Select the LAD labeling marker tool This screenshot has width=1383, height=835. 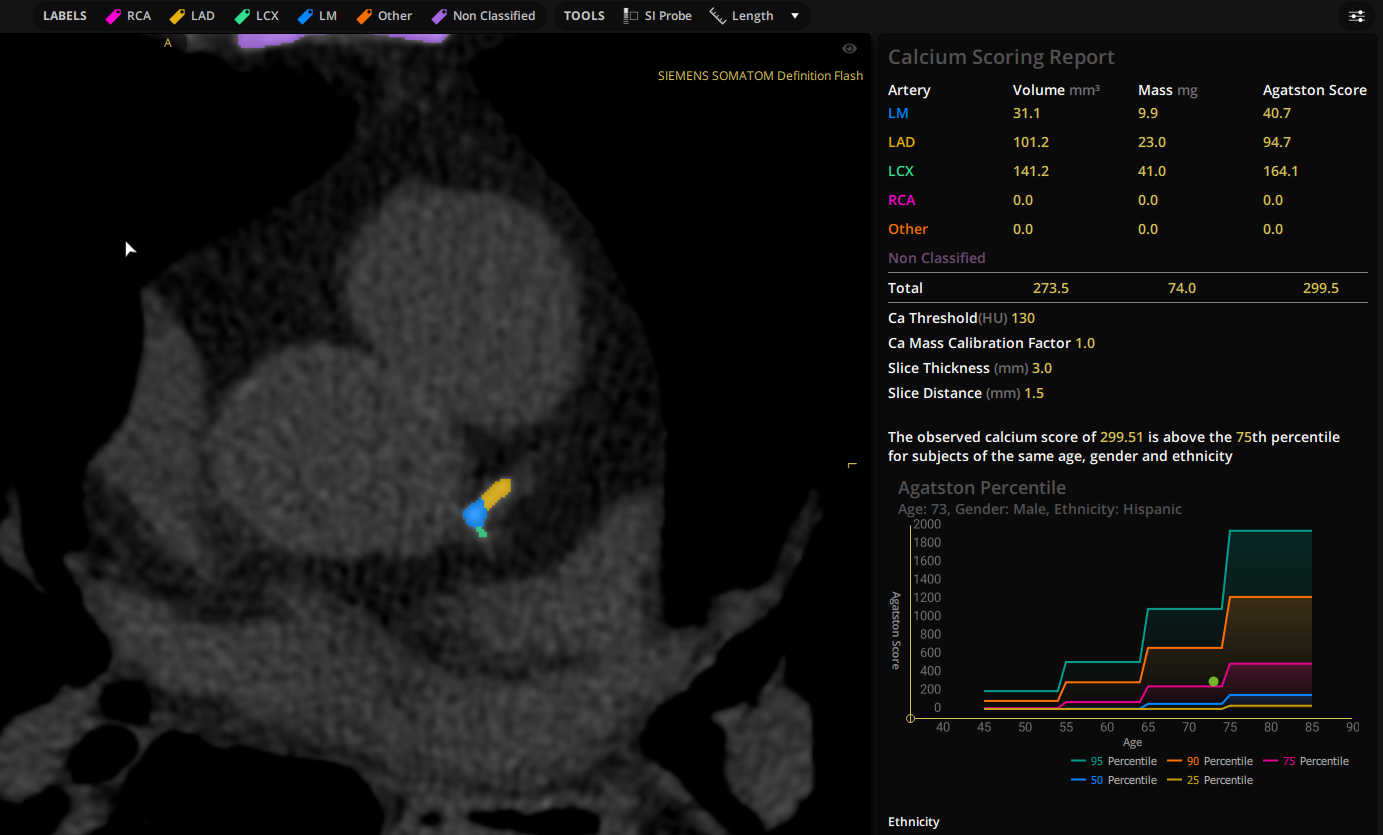click(192, 15)
